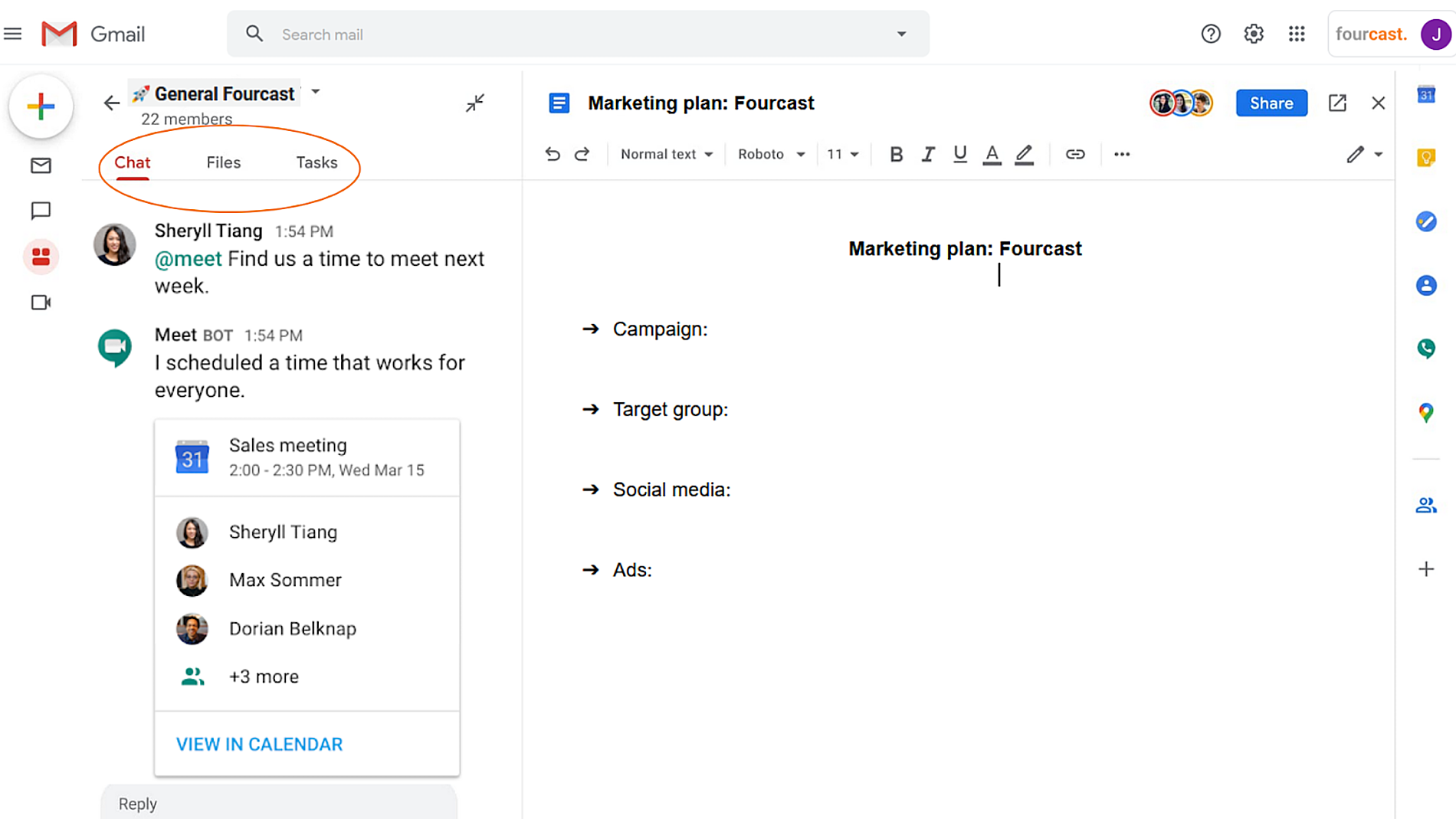Open Rooms icon in left sidebar
1456x819 pixels.
41,257
